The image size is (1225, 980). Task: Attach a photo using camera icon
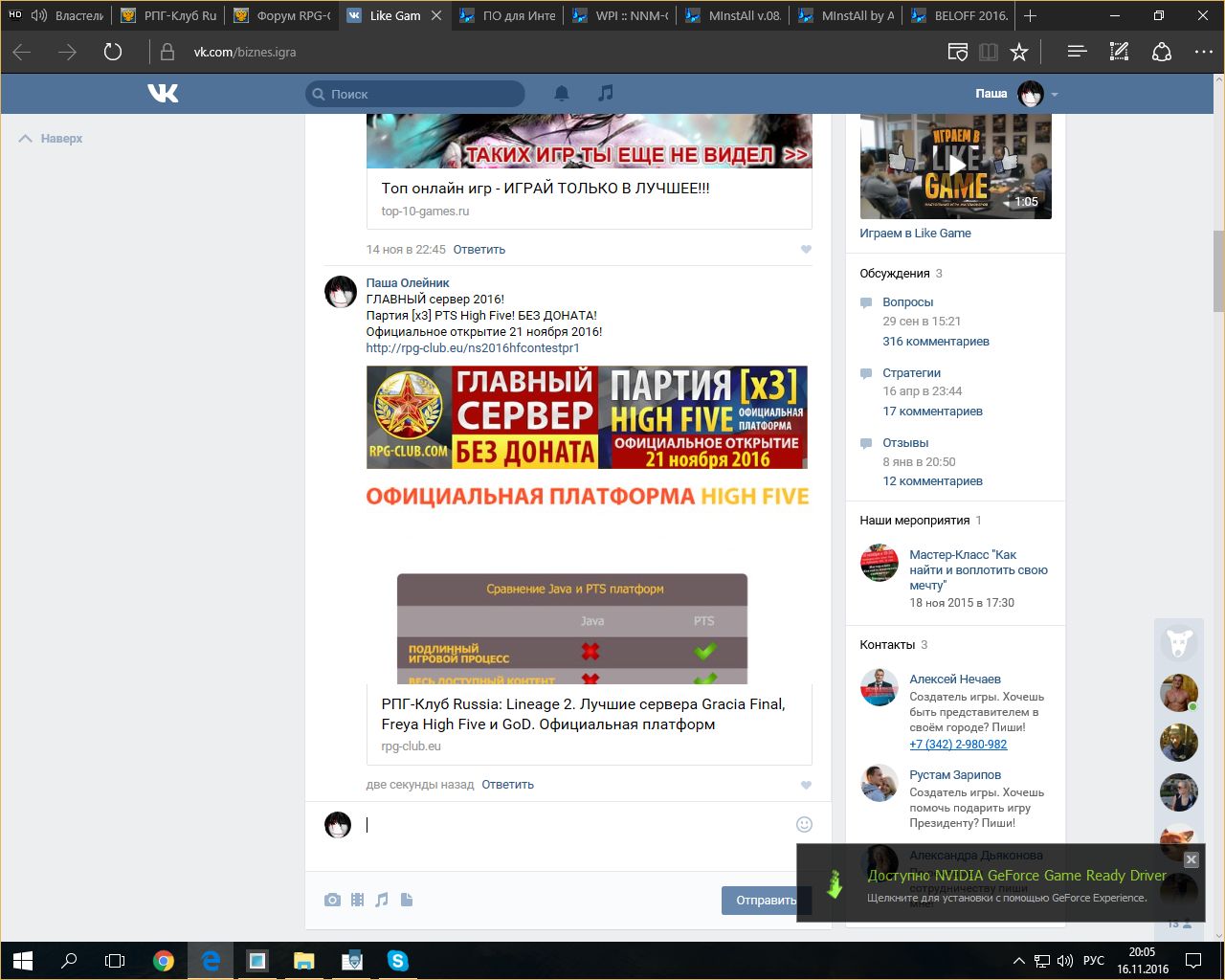pyautogui.click(x=332, y=900)
